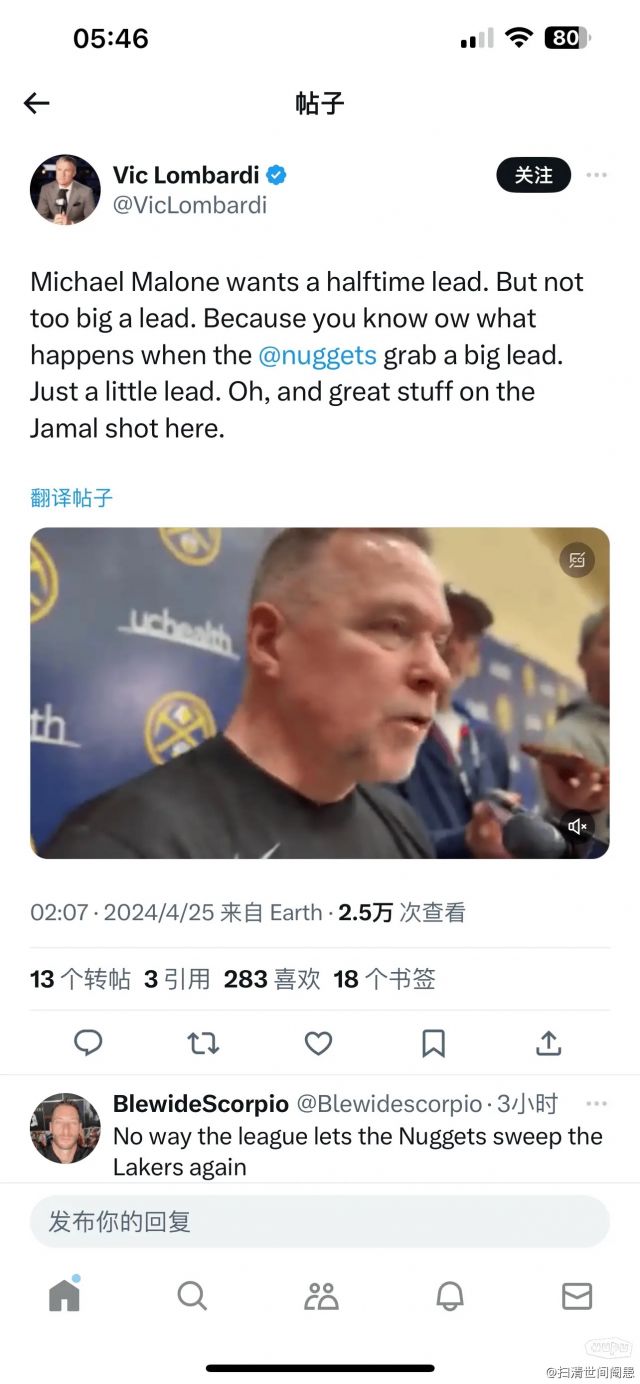
Task: Open the Home tab in bottom bar
Action: coord(64,1295)
